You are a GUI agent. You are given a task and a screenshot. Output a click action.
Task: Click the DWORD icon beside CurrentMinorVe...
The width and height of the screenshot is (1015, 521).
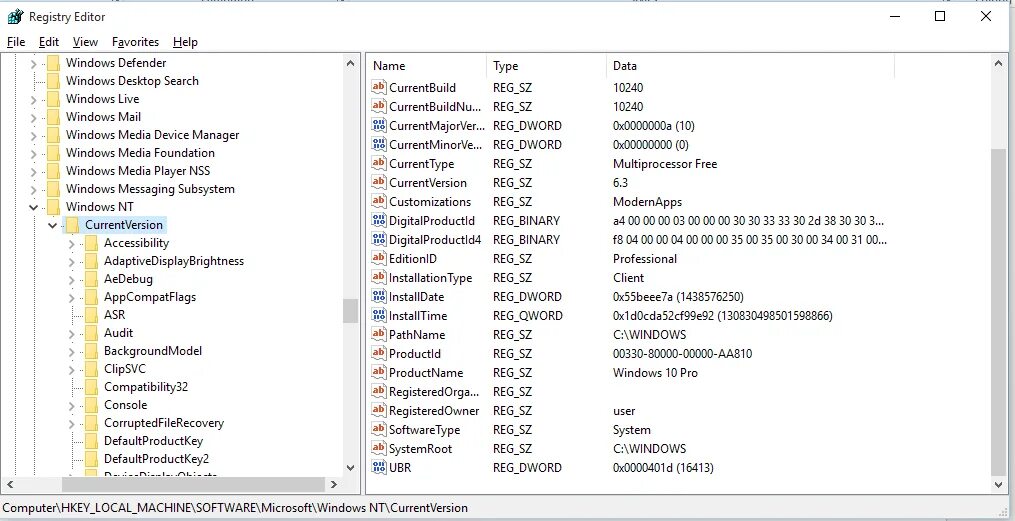tap(379, 144)
